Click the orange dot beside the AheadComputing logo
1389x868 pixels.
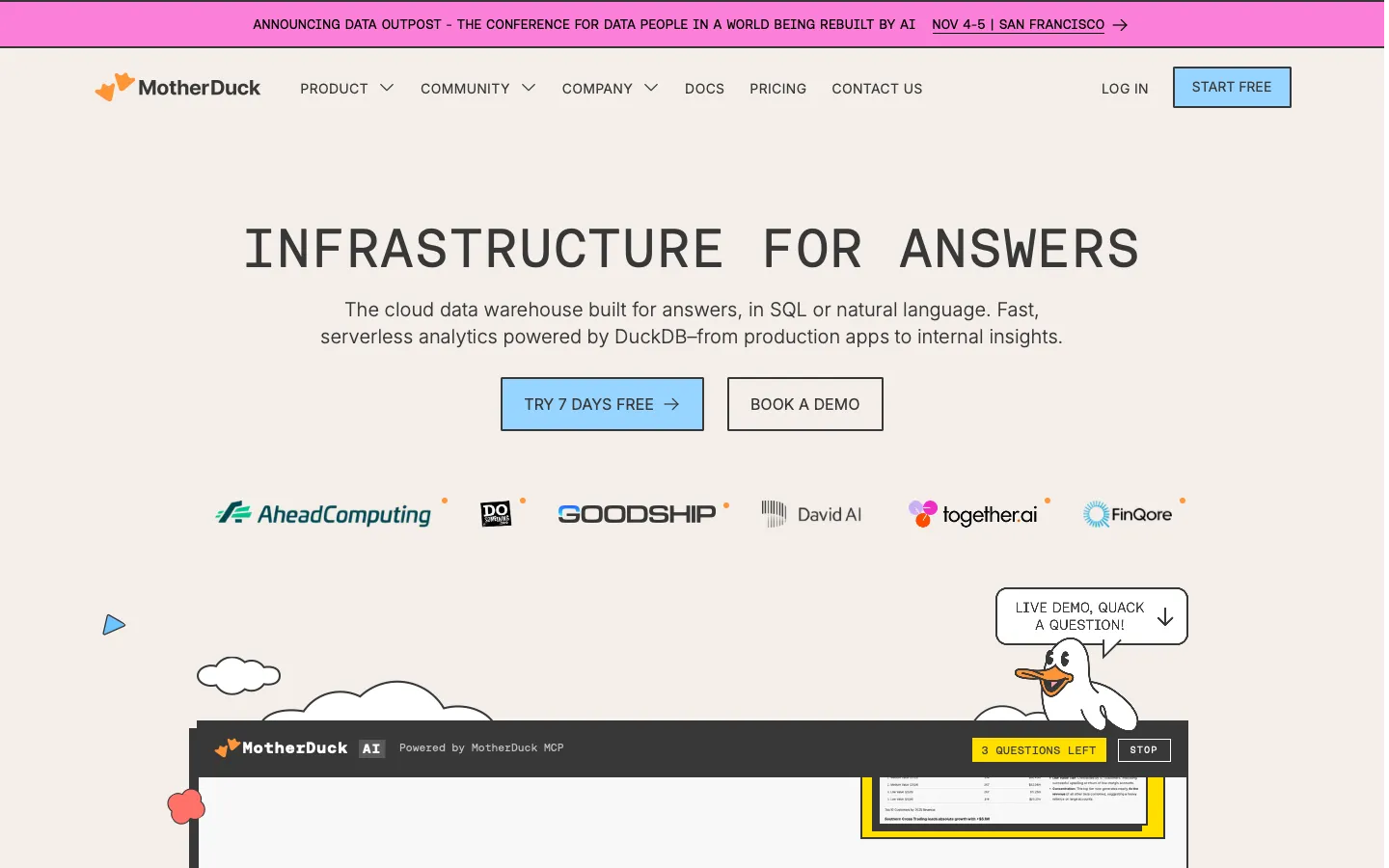(445, 501)
